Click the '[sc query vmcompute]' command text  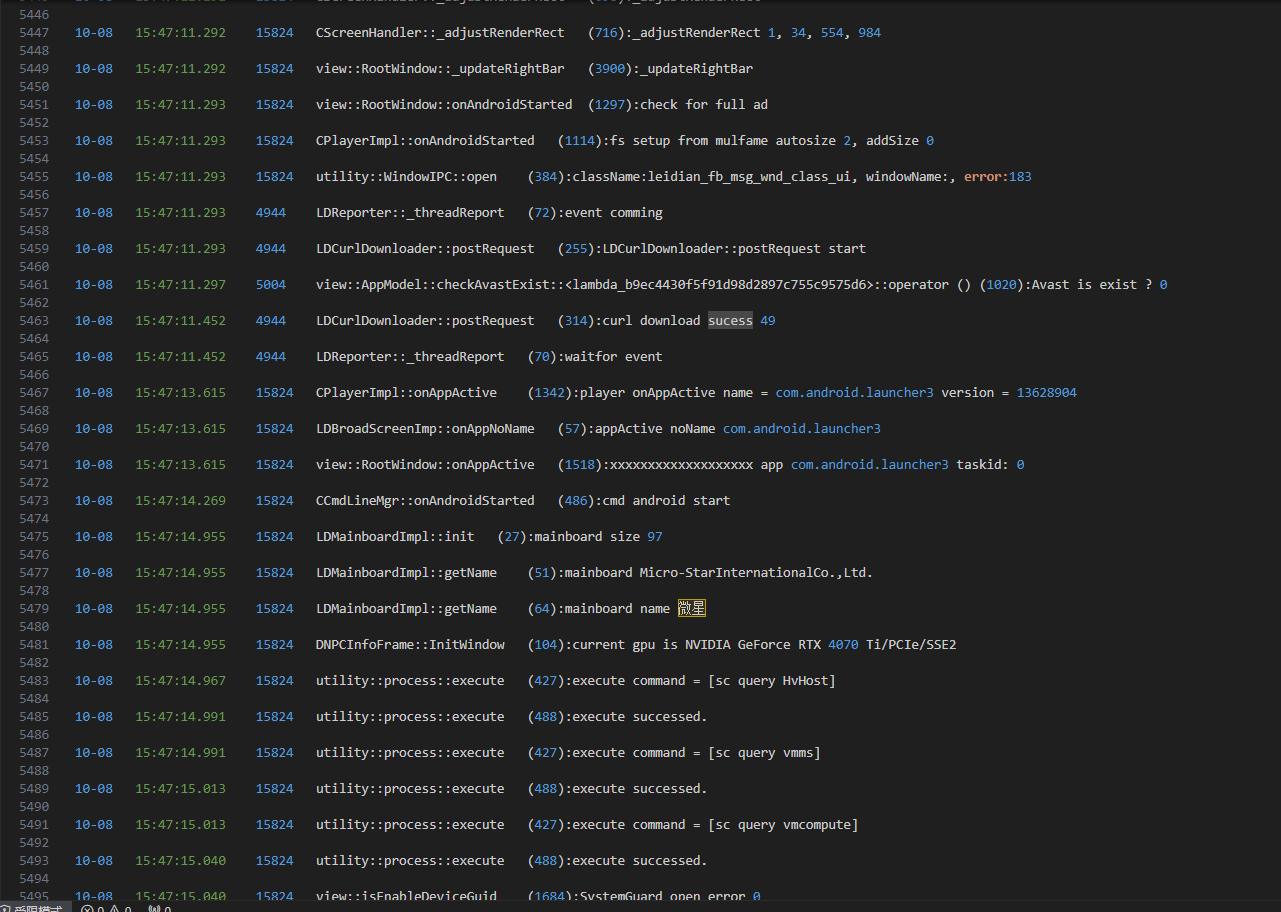point(783,825)
